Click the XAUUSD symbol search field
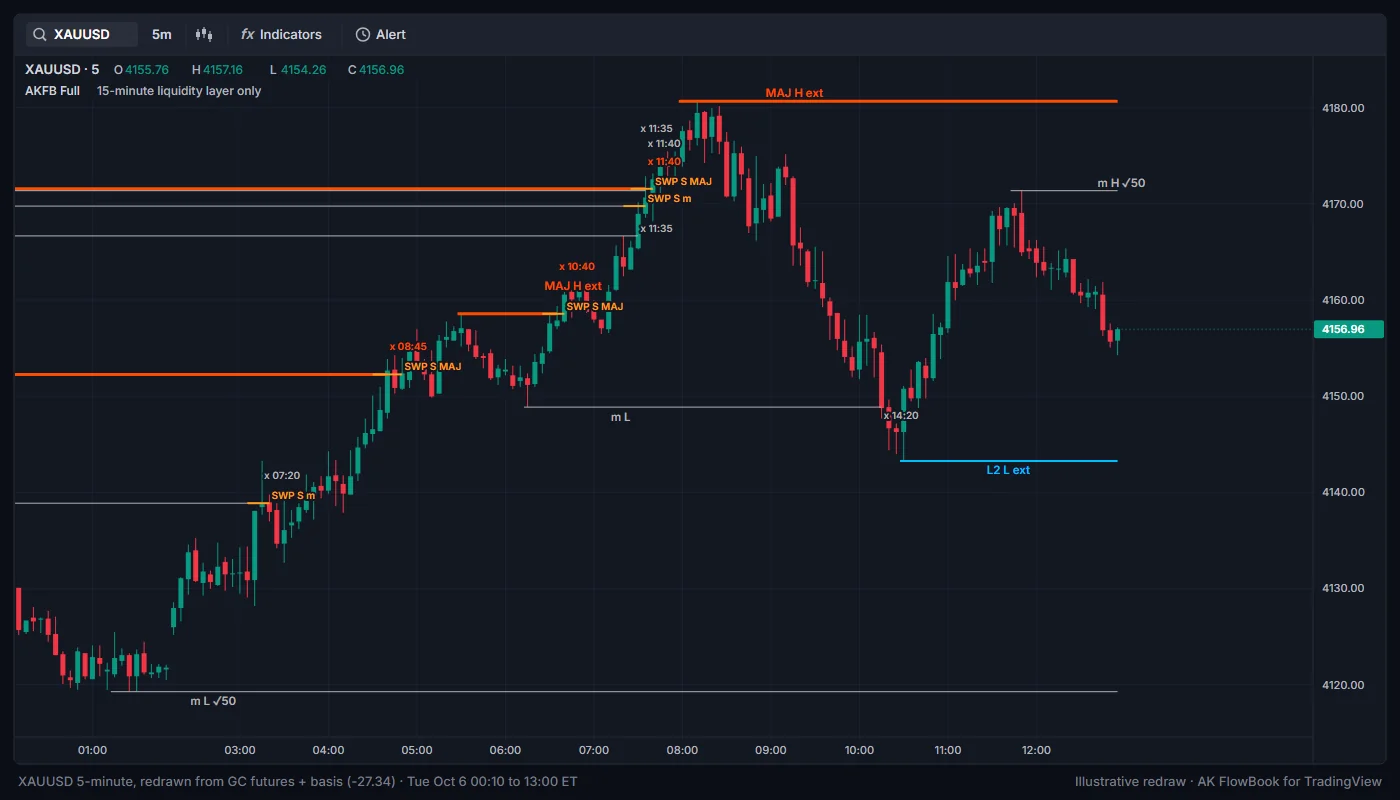 pos(82,34)
